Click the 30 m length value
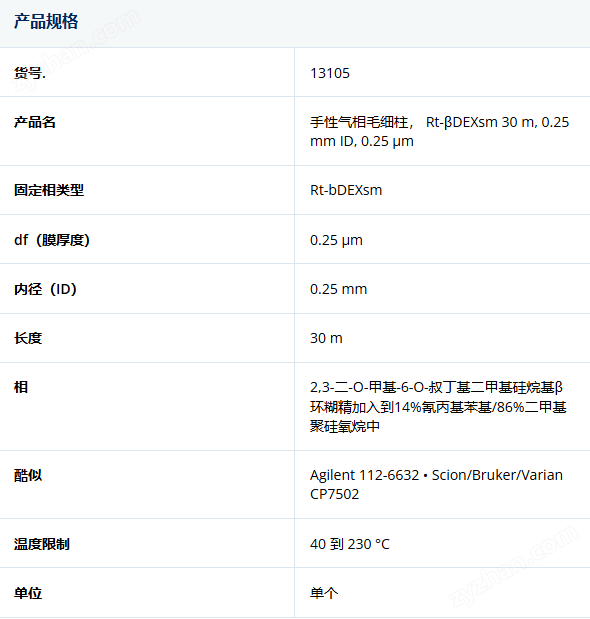Image resolution: width=590 pixels, height=619 pixels. [326, 338]
